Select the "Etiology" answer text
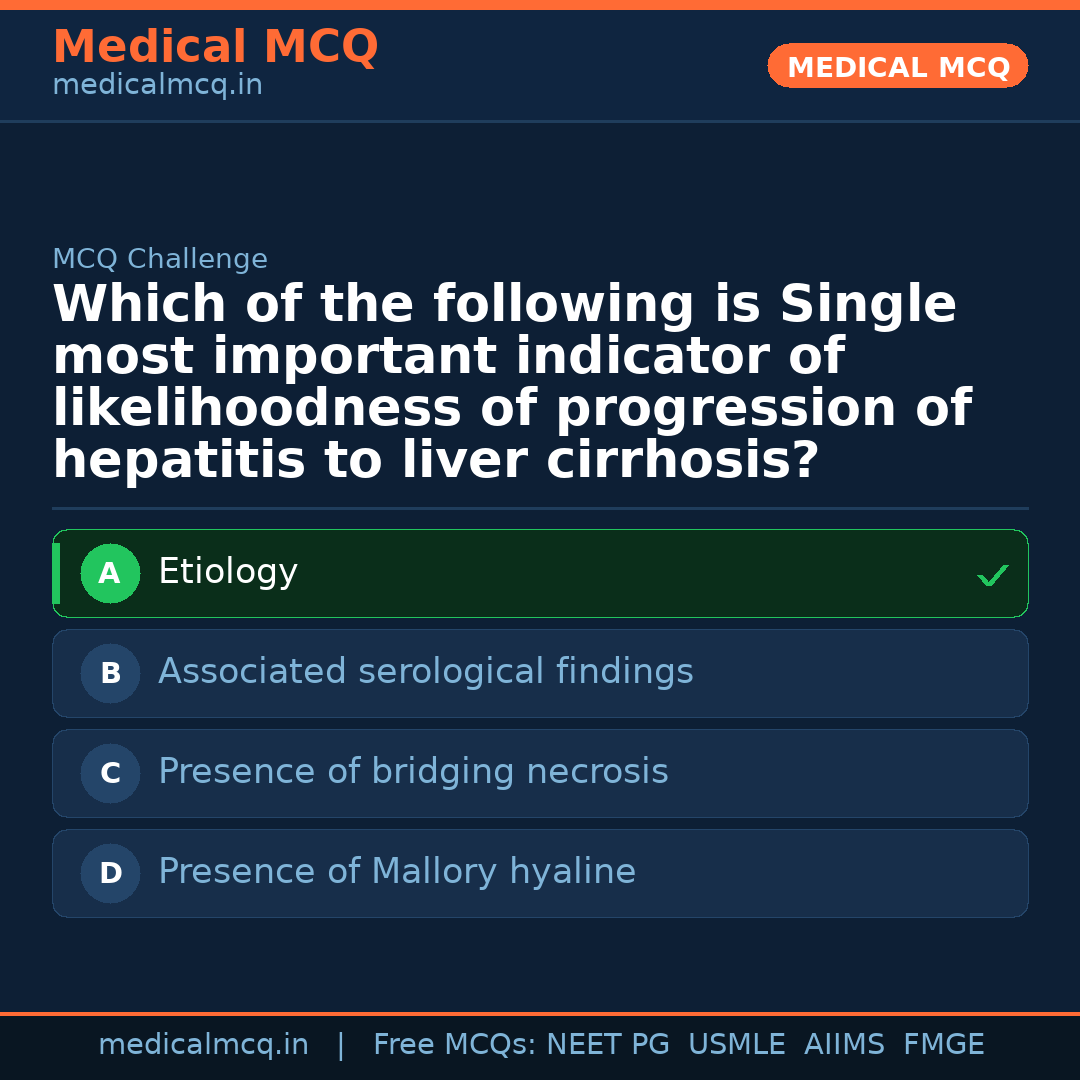This screenshot has height=1080, width=1080. [x=228, y=572]
